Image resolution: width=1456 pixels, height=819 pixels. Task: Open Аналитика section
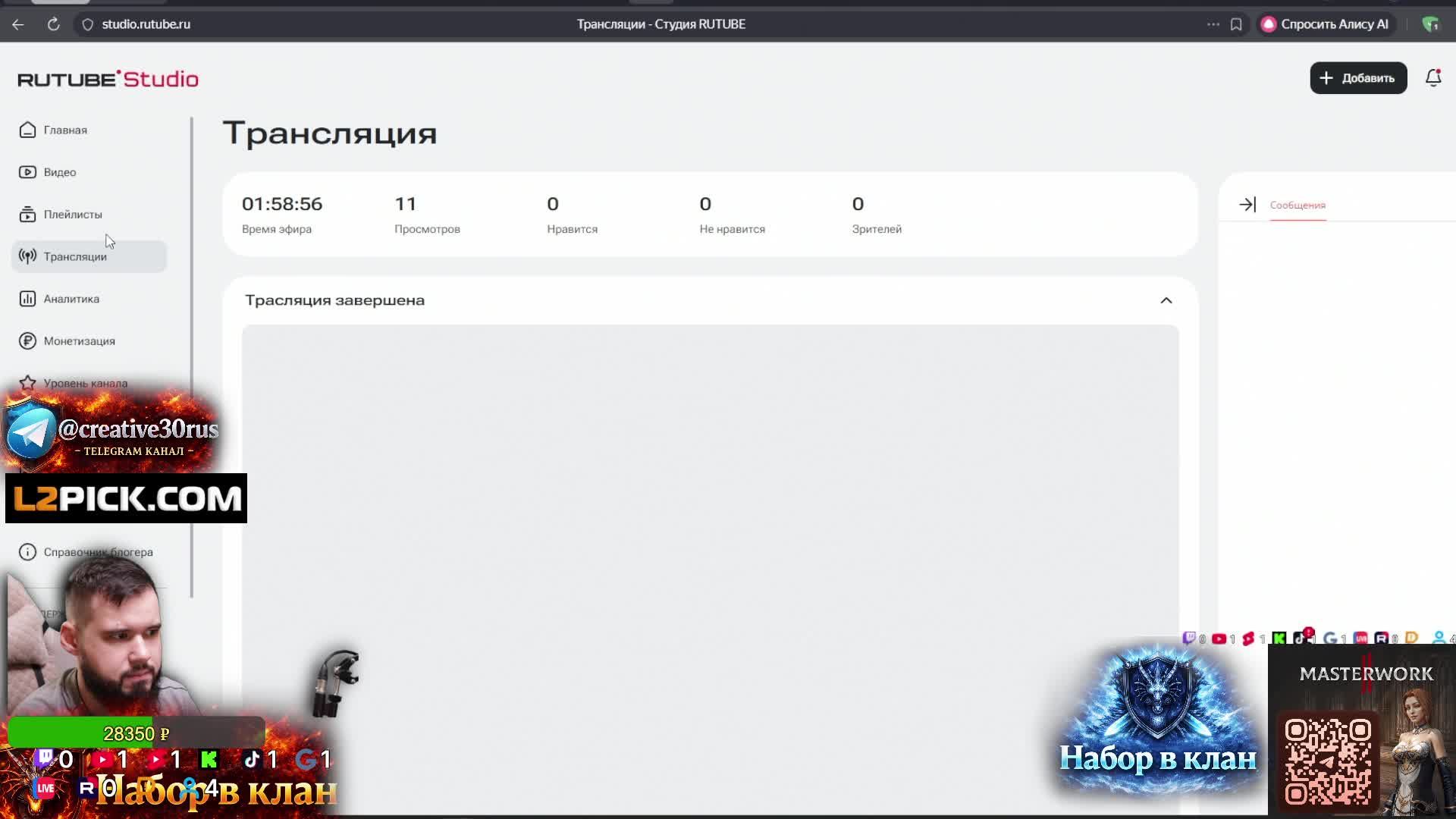pyautogui.click(x=71, y=299)
